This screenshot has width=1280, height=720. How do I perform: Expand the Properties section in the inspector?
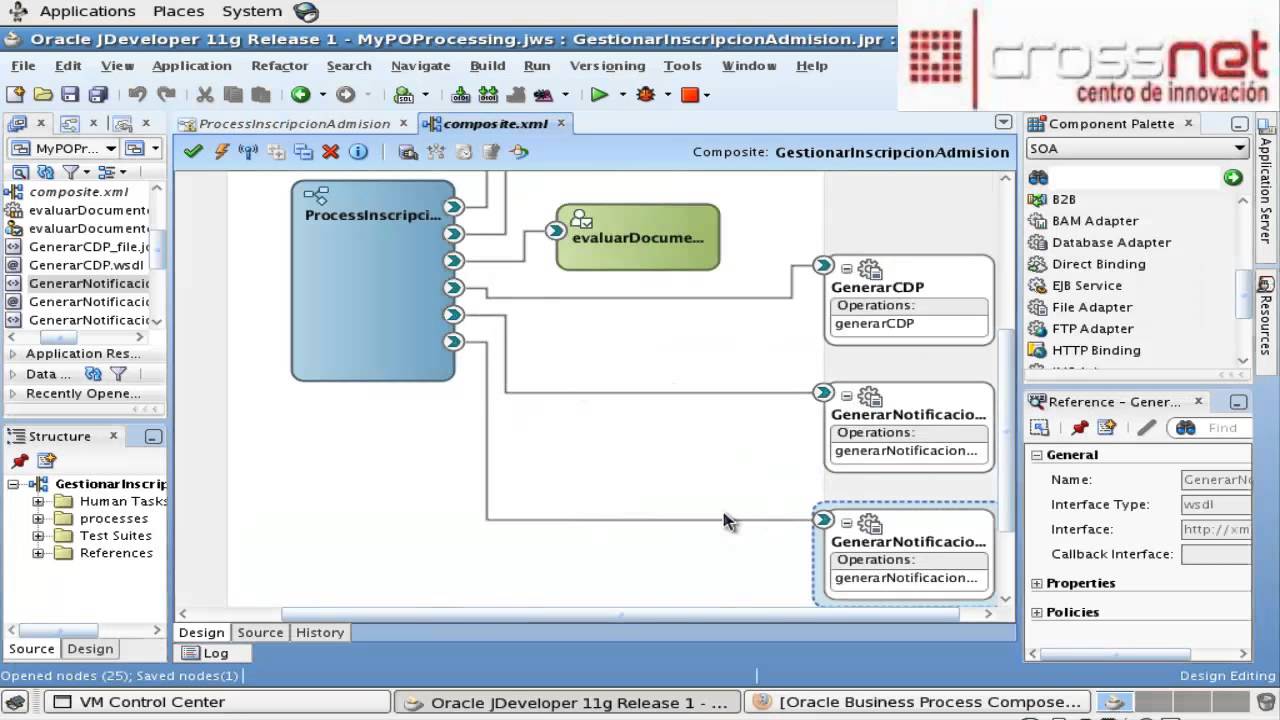tap(1037, 583)
